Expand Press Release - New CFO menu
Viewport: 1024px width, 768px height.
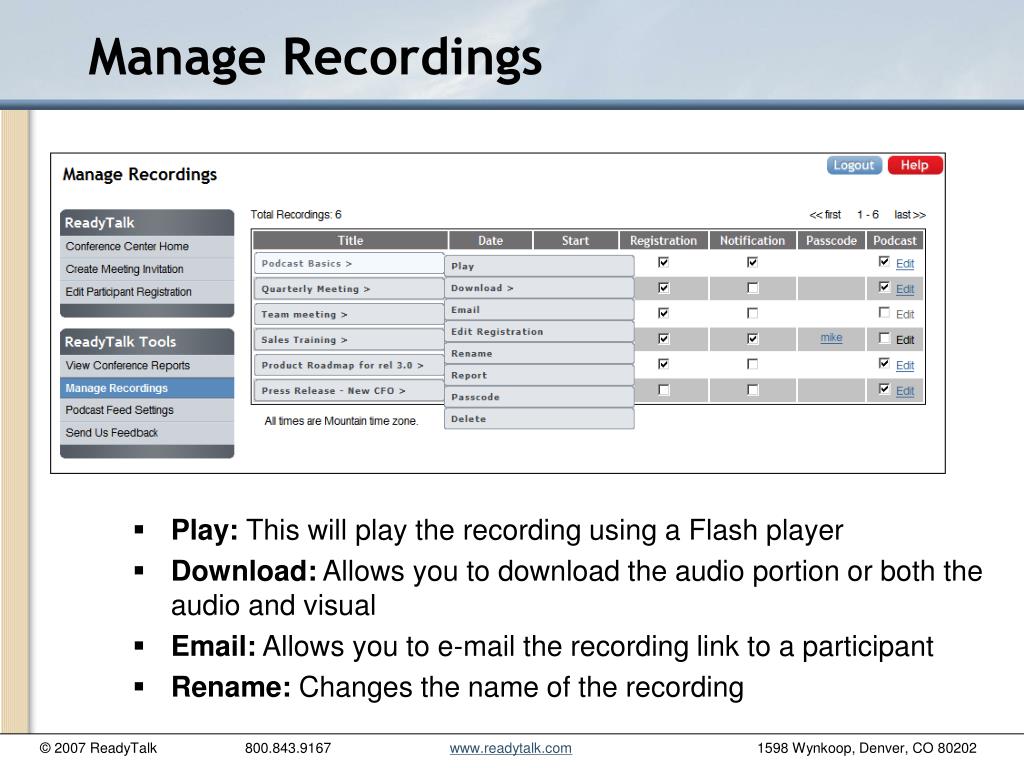point(349,391)
